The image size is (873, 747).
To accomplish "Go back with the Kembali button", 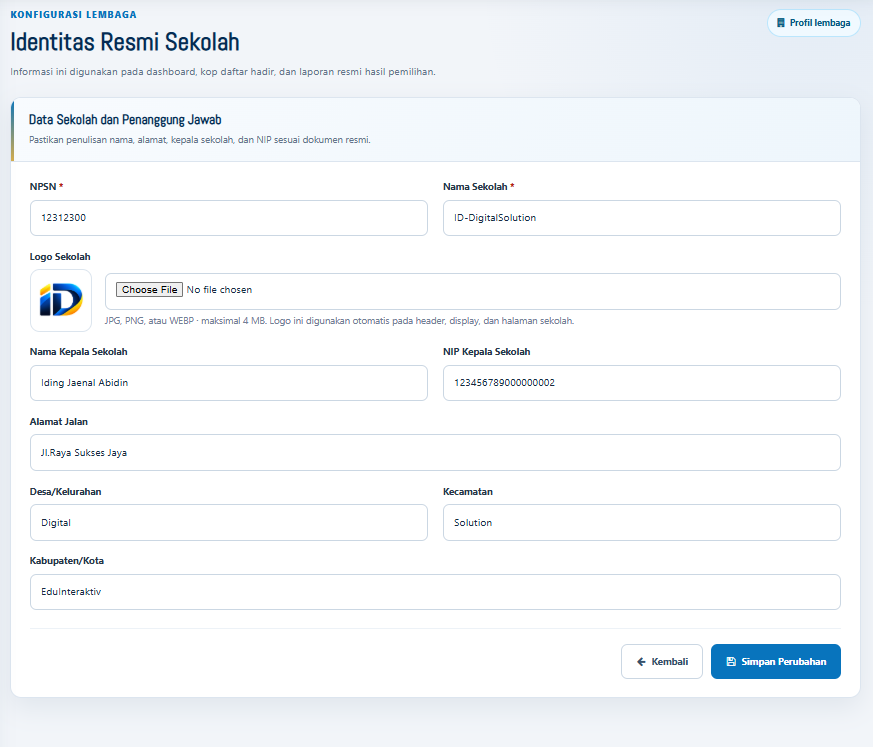I will coord(662,661).
